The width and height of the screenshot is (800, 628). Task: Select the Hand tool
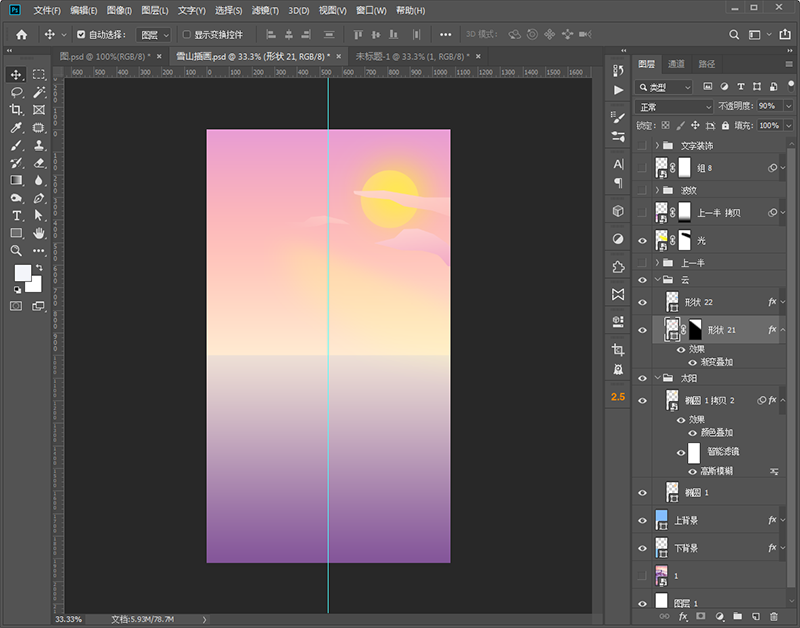[39, 233]
